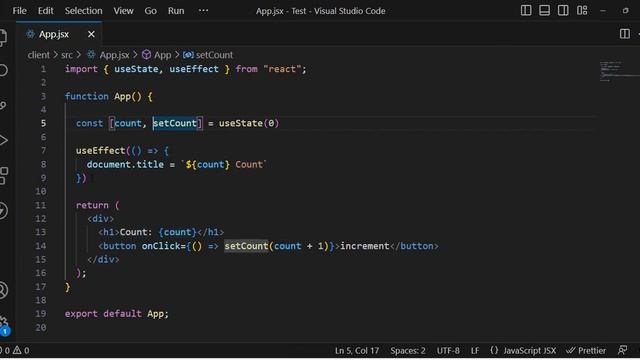Image resolution: width=640 pixels, height=360 pixels.
Task: Open the Run menu
Action: (176, 11)
